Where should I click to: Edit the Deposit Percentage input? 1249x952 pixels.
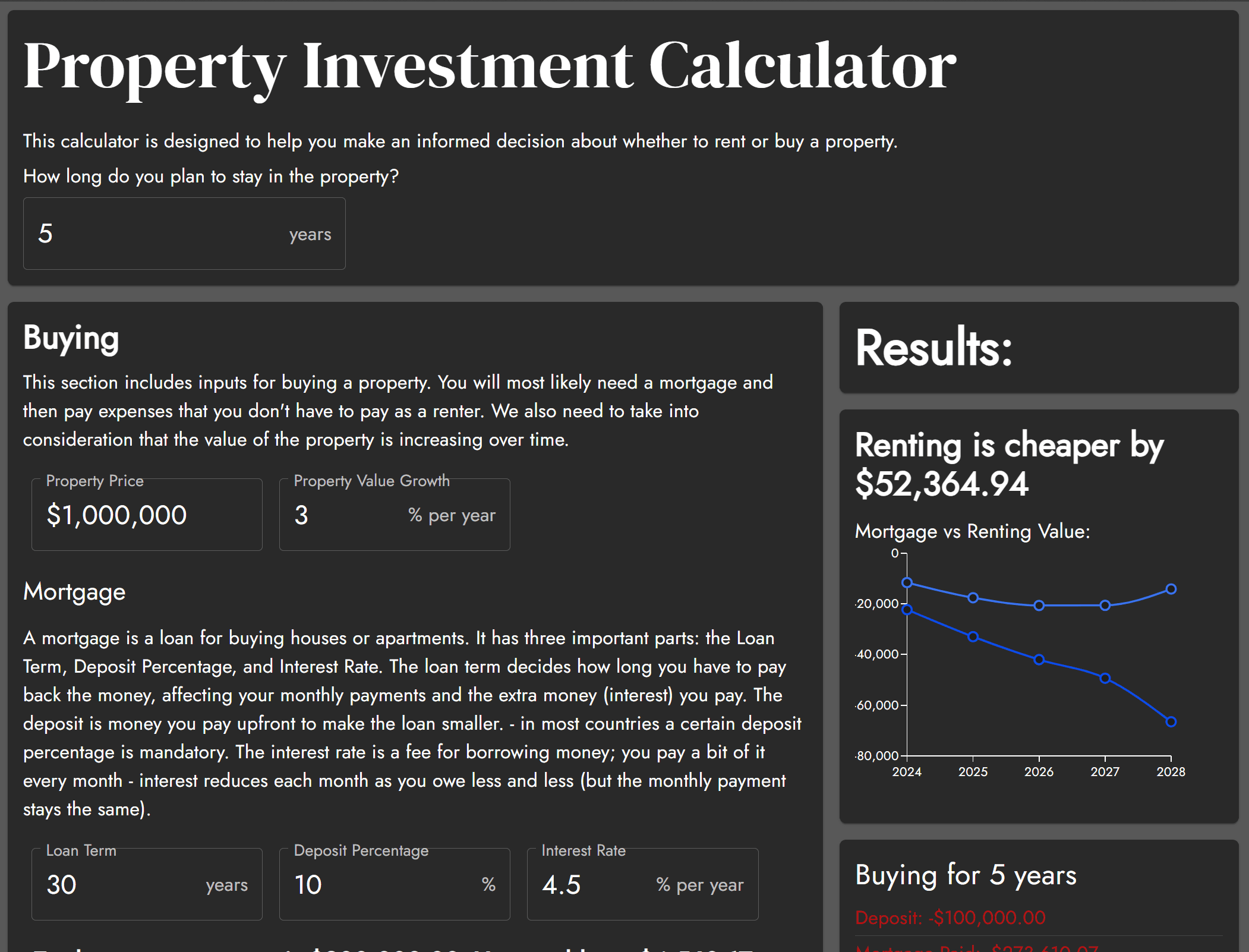pos(394,884)
